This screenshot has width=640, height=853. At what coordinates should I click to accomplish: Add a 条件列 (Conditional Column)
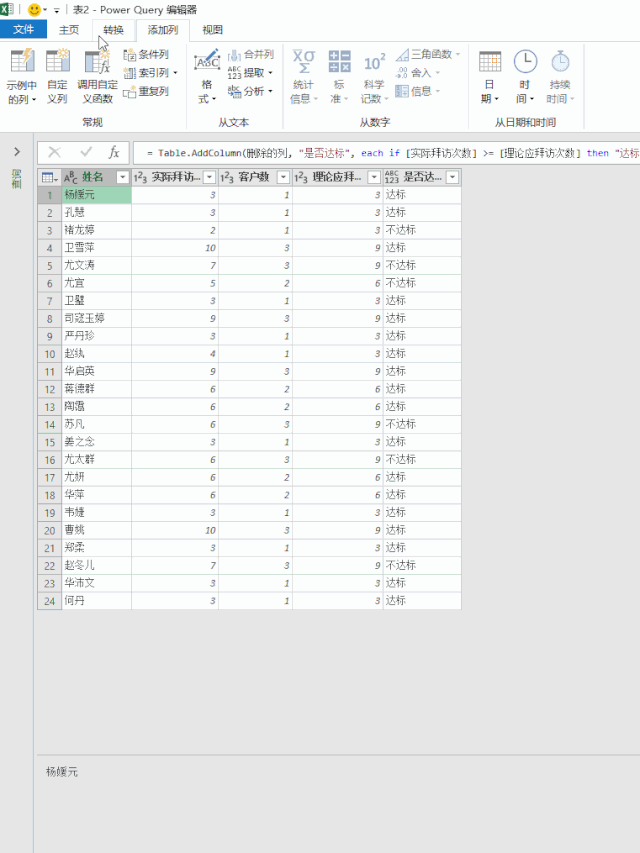click(146, 54)
